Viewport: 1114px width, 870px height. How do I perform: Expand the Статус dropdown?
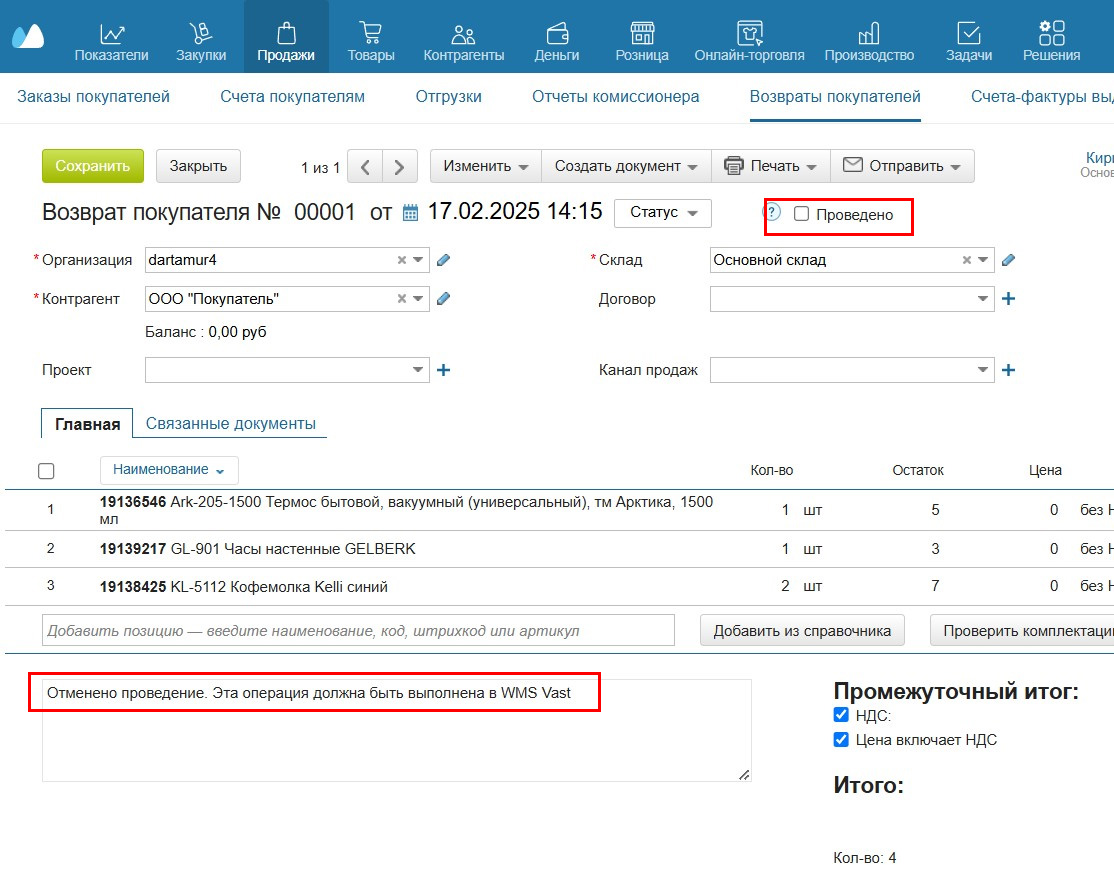(x=662, y=213)
